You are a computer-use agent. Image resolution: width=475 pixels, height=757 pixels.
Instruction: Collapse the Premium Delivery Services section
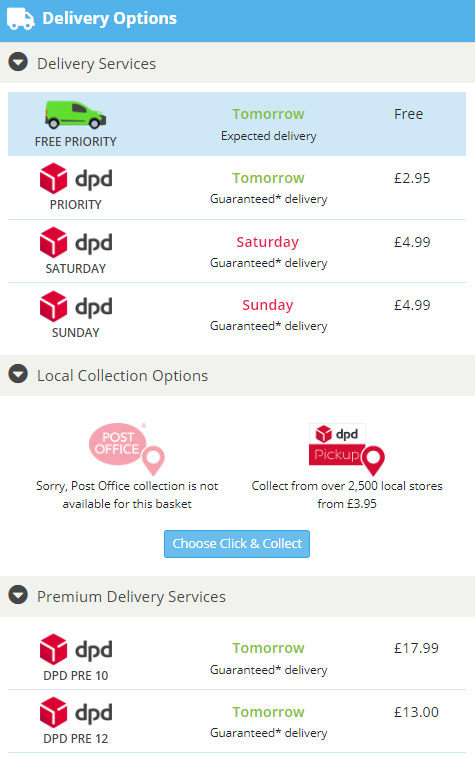click(x=18, y=595)
